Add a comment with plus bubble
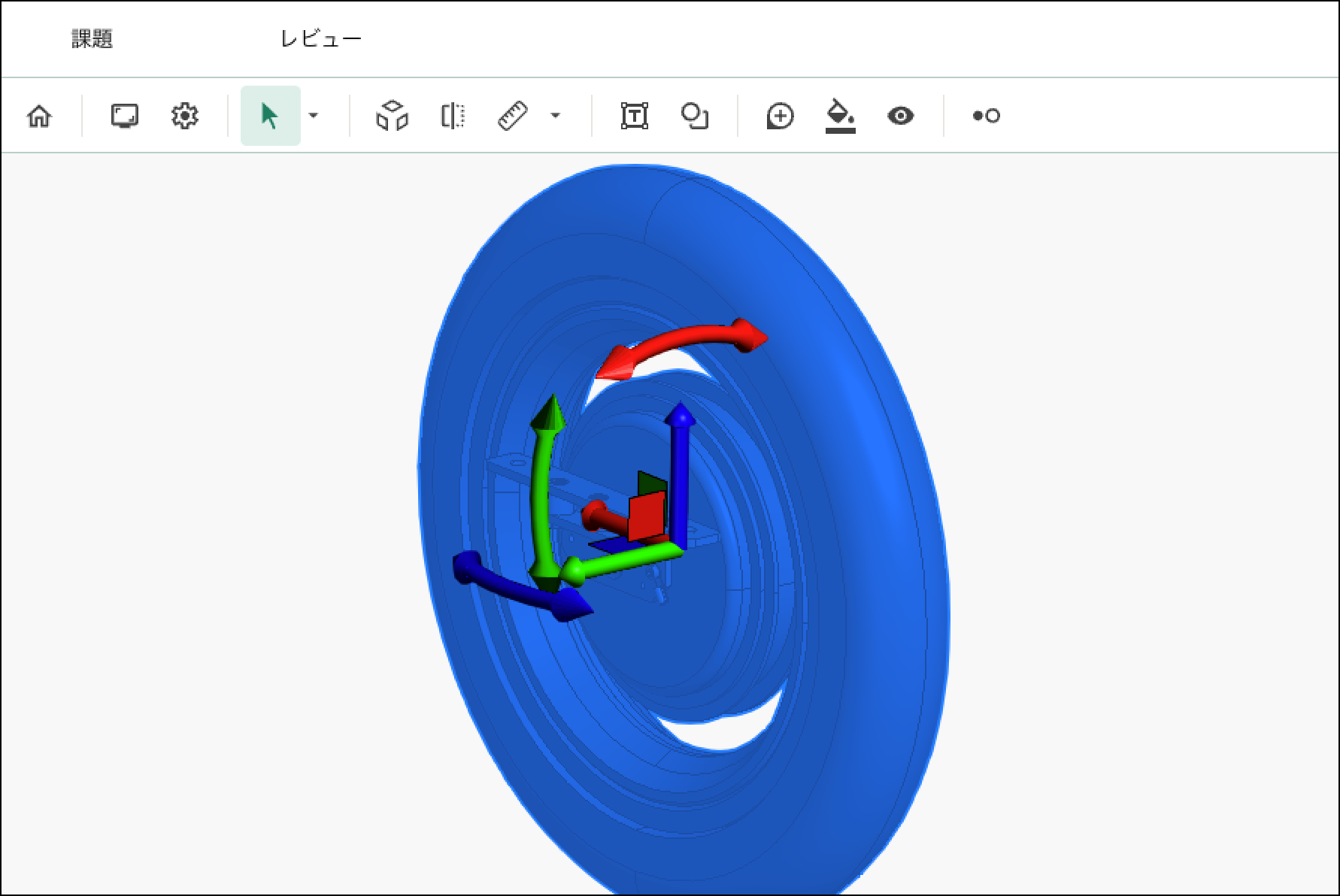The image size is (1340, 896). (x=780, y=116)
